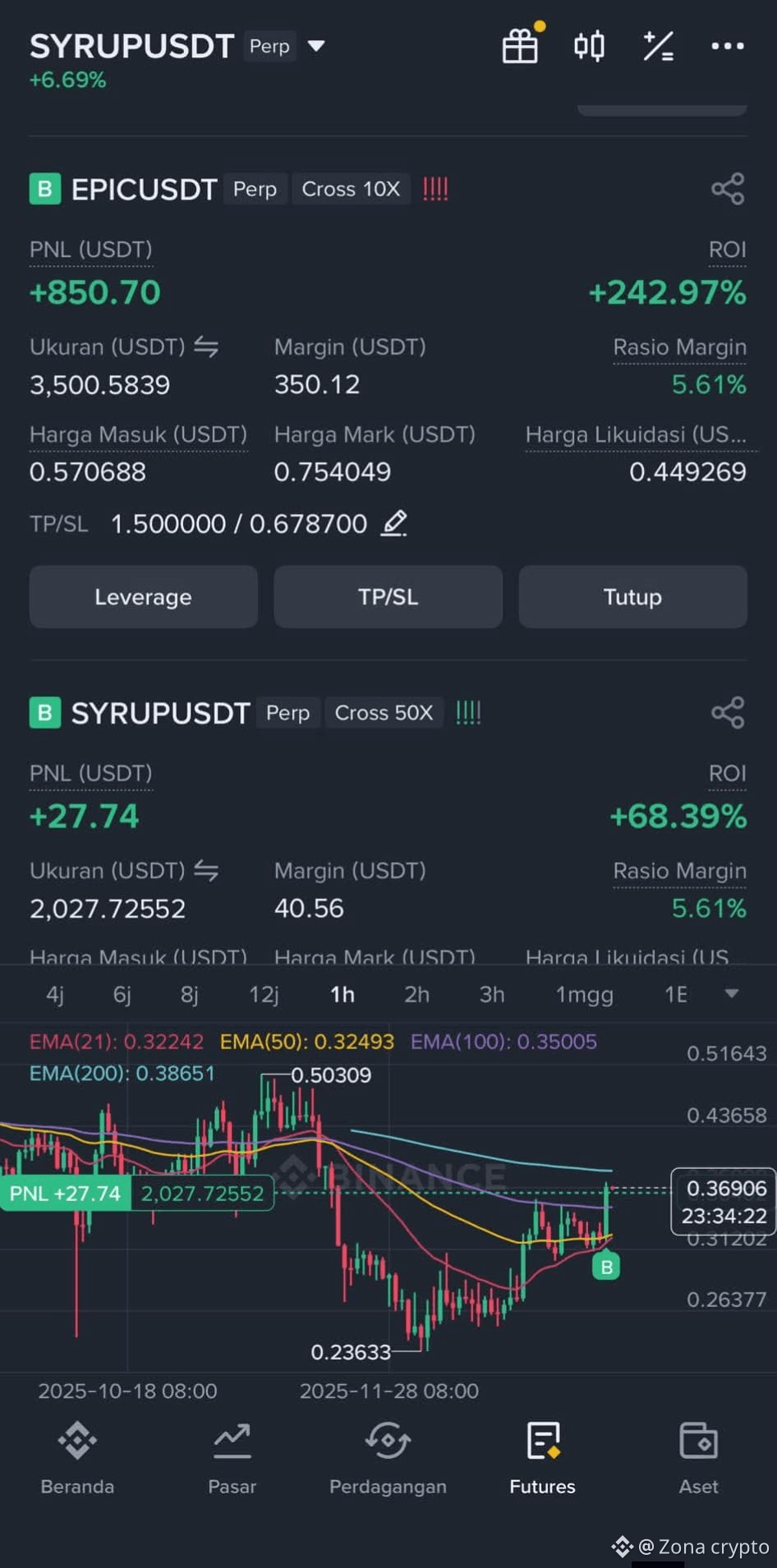Go to the Pasar tab
The image size is (777, 1568).
point(232,1459)
